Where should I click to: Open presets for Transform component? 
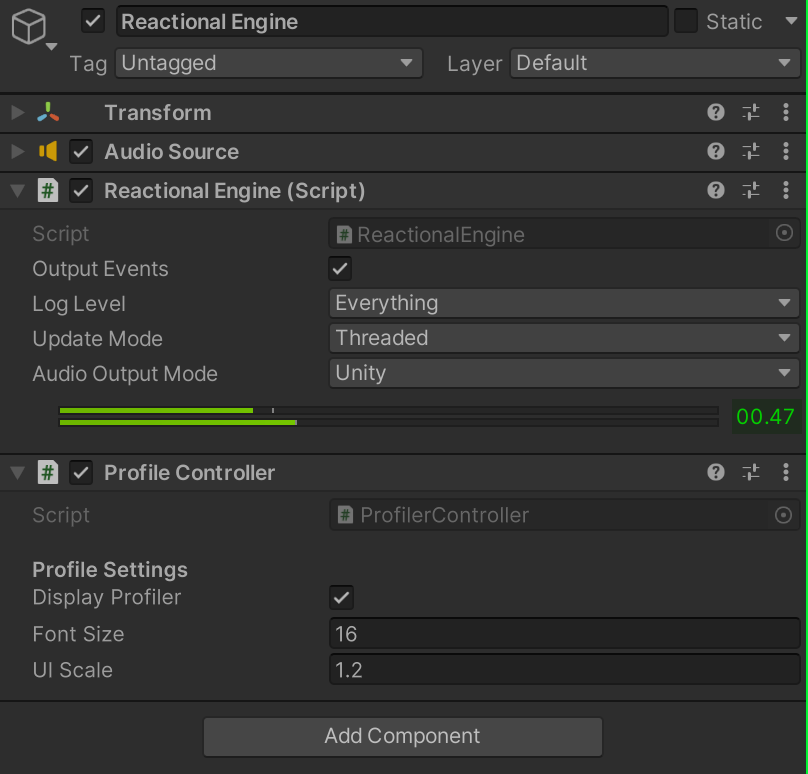[751, 112]
